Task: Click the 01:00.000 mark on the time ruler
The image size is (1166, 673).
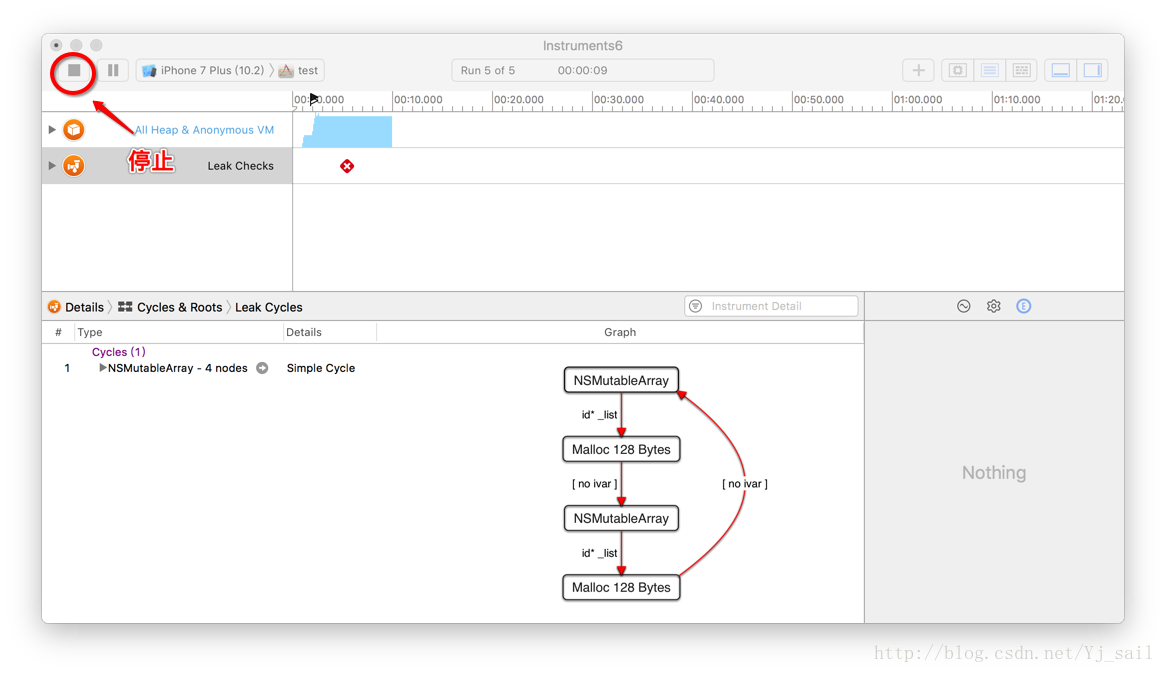Action: (x=918, y=100)
